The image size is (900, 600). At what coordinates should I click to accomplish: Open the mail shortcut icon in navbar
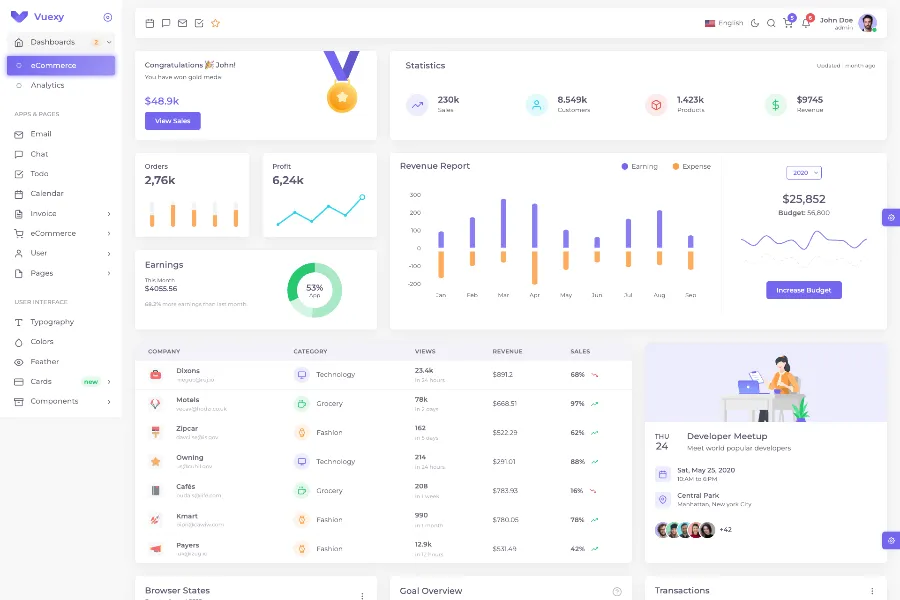pos(182,23)
